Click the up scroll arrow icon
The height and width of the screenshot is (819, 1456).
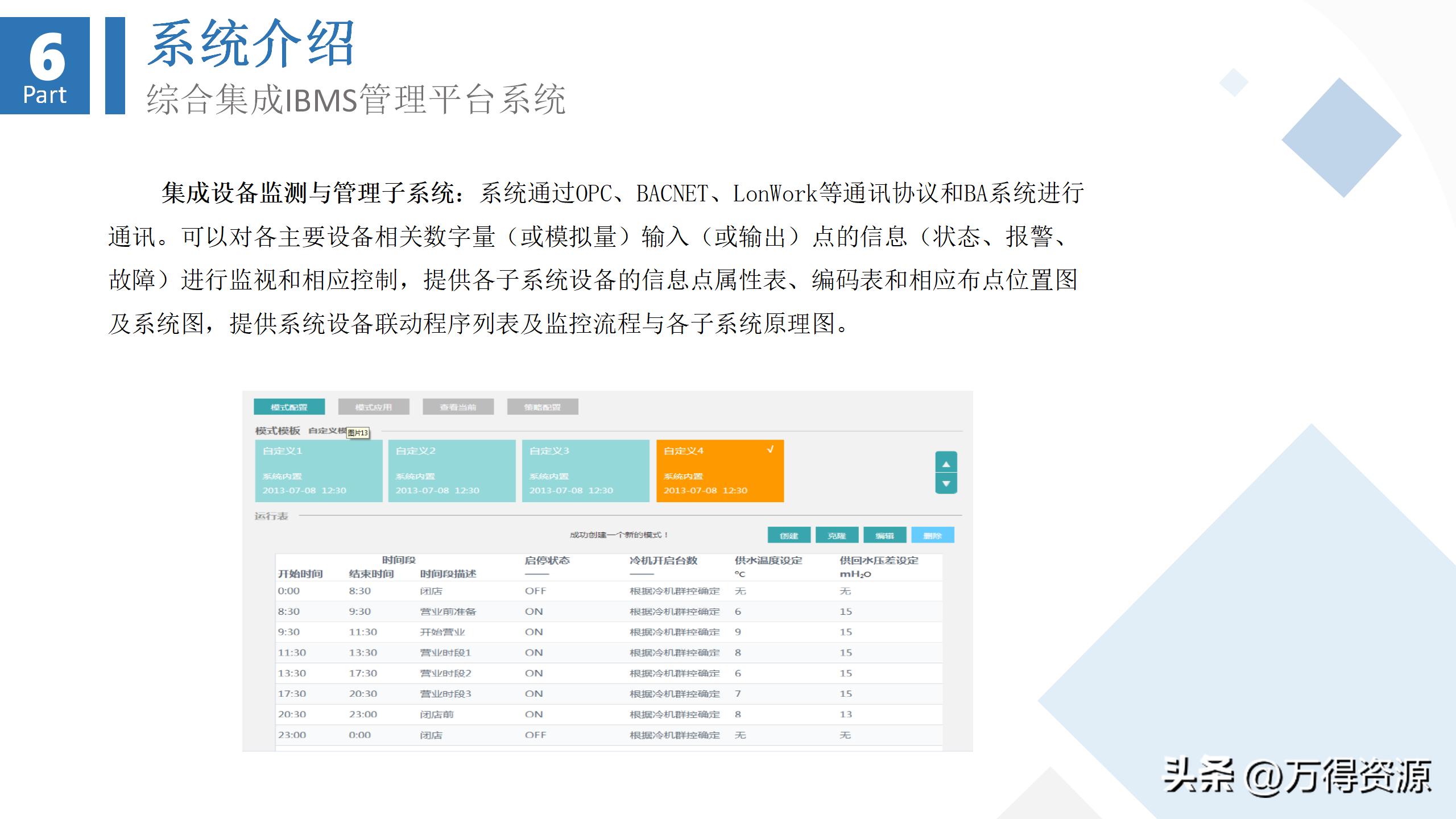pos(945,463)
